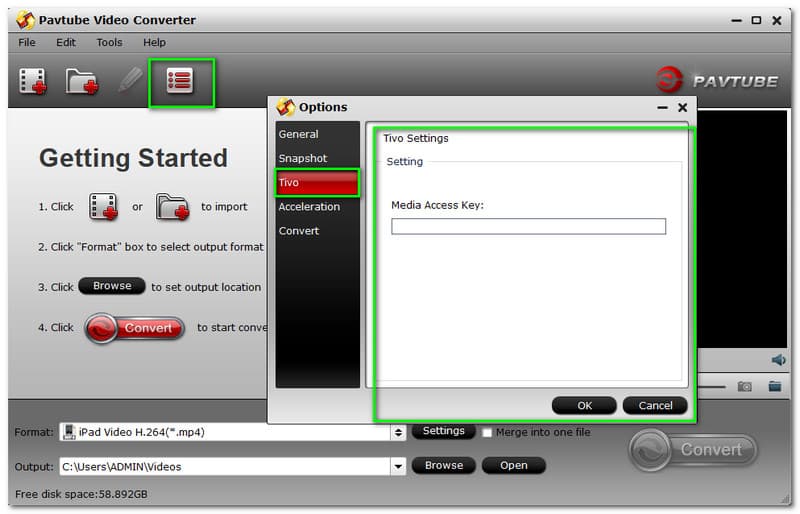Click the Add from folder toolbar icon
This screenshot has width=800, height=514.
click(82, 82)
